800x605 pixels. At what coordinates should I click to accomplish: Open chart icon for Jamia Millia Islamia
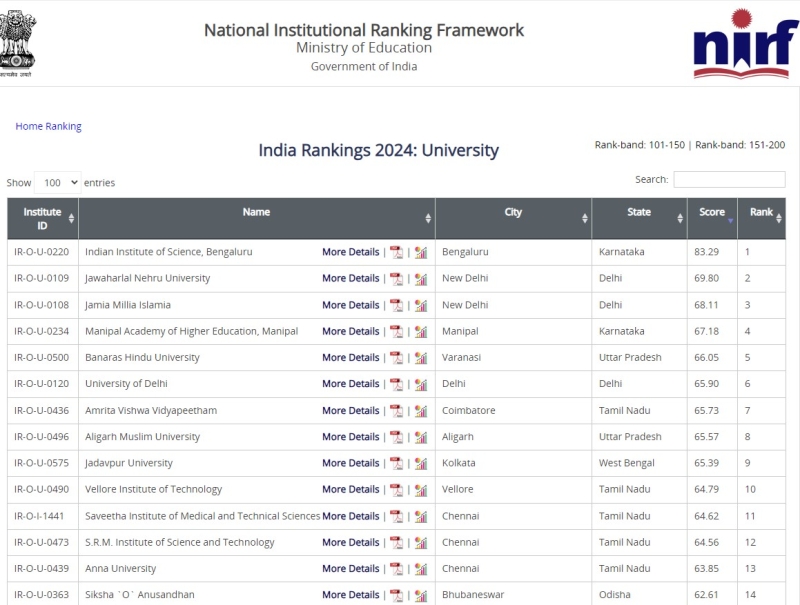click(421, 305)
